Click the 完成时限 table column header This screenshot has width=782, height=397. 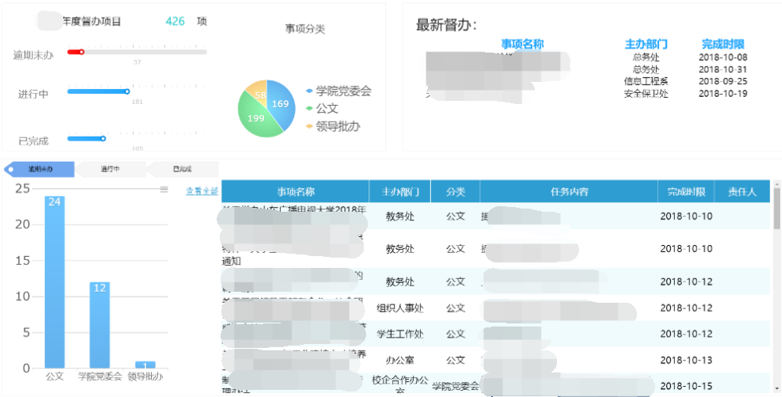pos(686,192)
